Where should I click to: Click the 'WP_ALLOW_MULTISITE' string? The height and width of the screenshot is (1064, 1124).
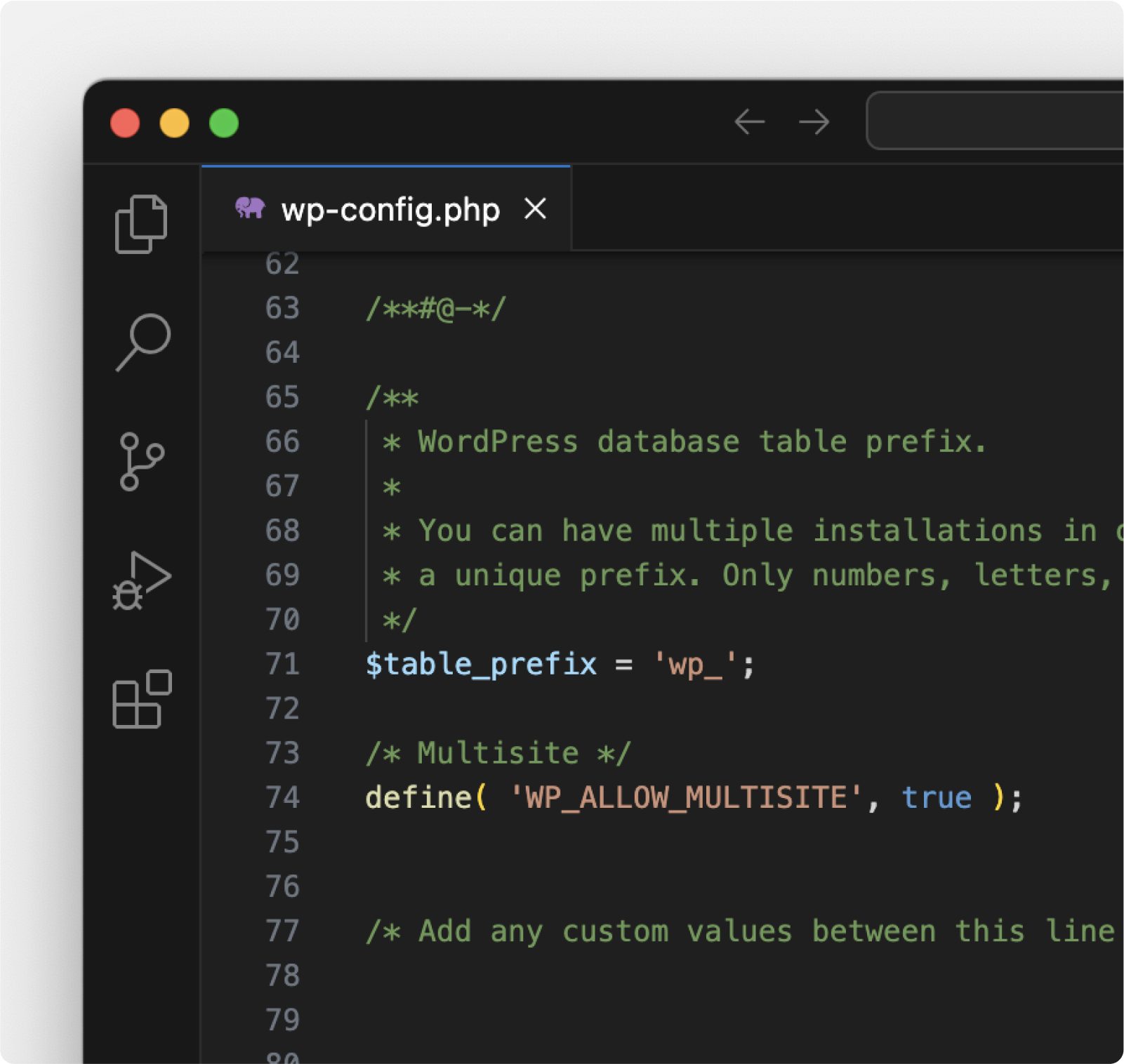[686, 797]
